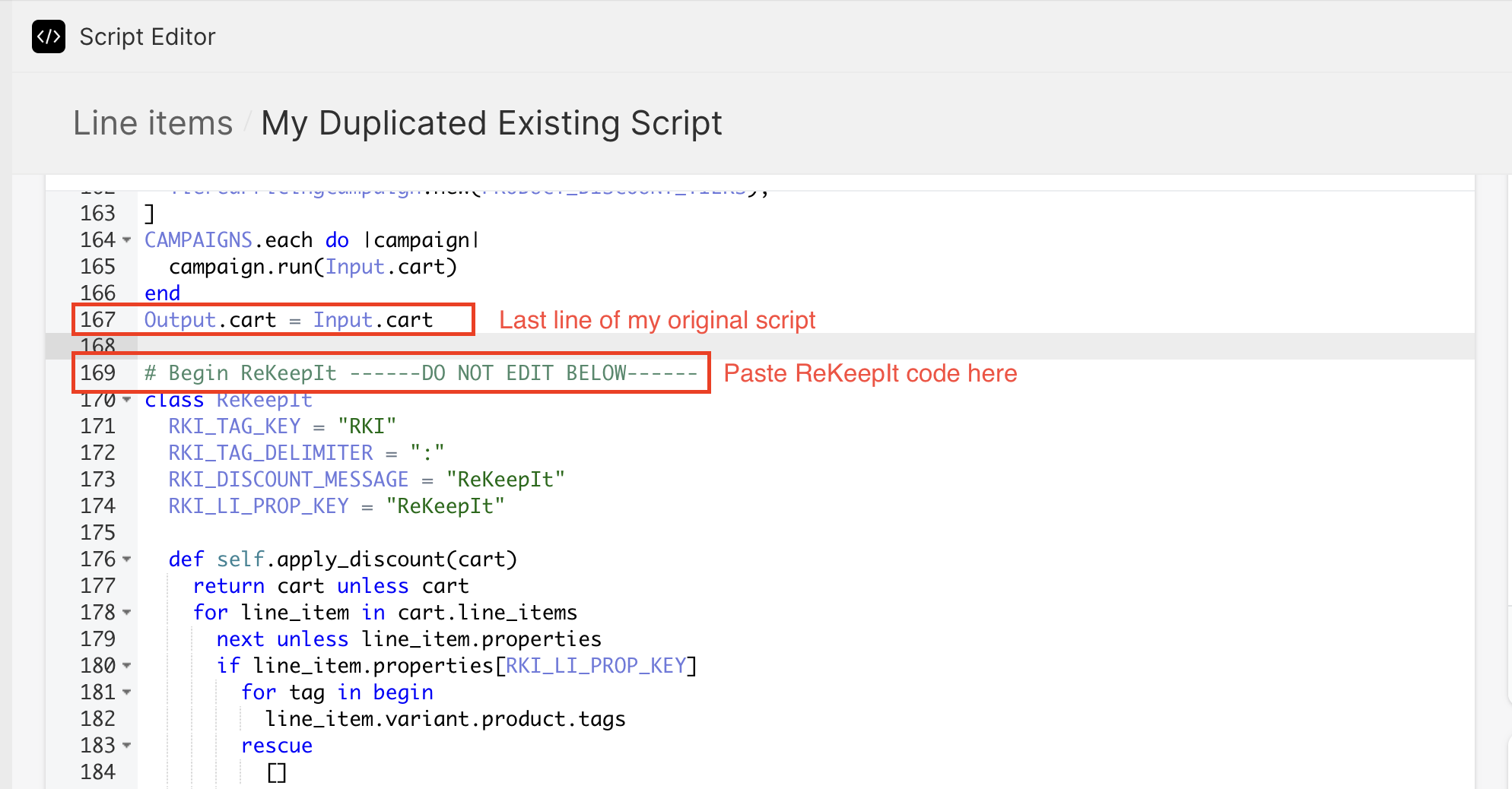The image size is (1512, 789).
Task: Click line number 172 in the gutter
Action: [98, 453]
